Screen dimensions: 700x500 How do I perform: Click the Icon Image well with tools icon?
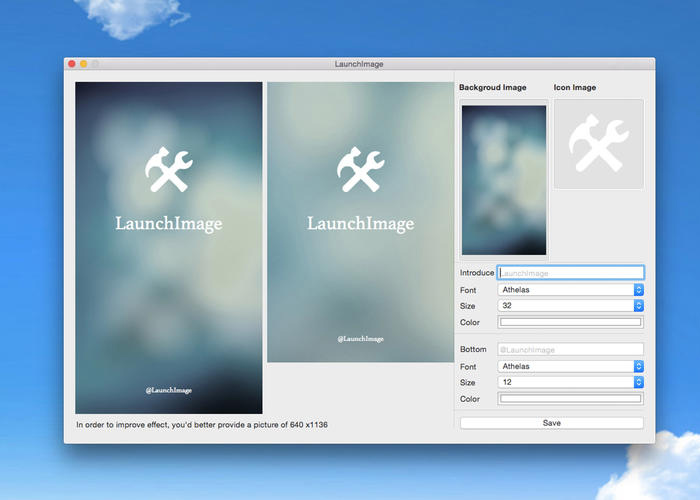click(x=598, y=143)
